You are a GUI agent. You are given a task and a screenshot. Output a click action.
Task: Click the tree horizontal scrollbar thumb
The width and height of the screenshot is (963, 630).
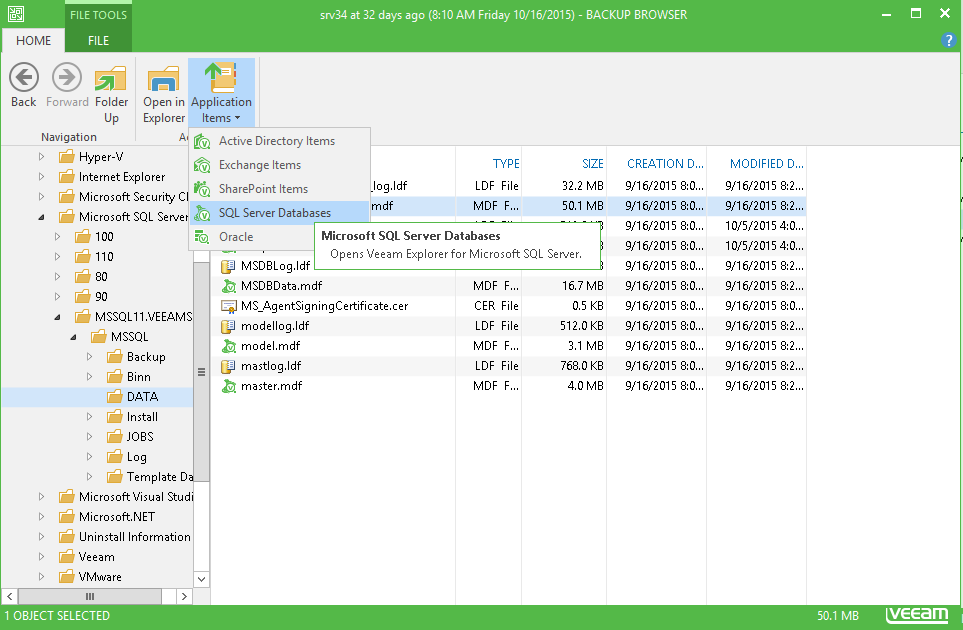(x=90, y=596)
